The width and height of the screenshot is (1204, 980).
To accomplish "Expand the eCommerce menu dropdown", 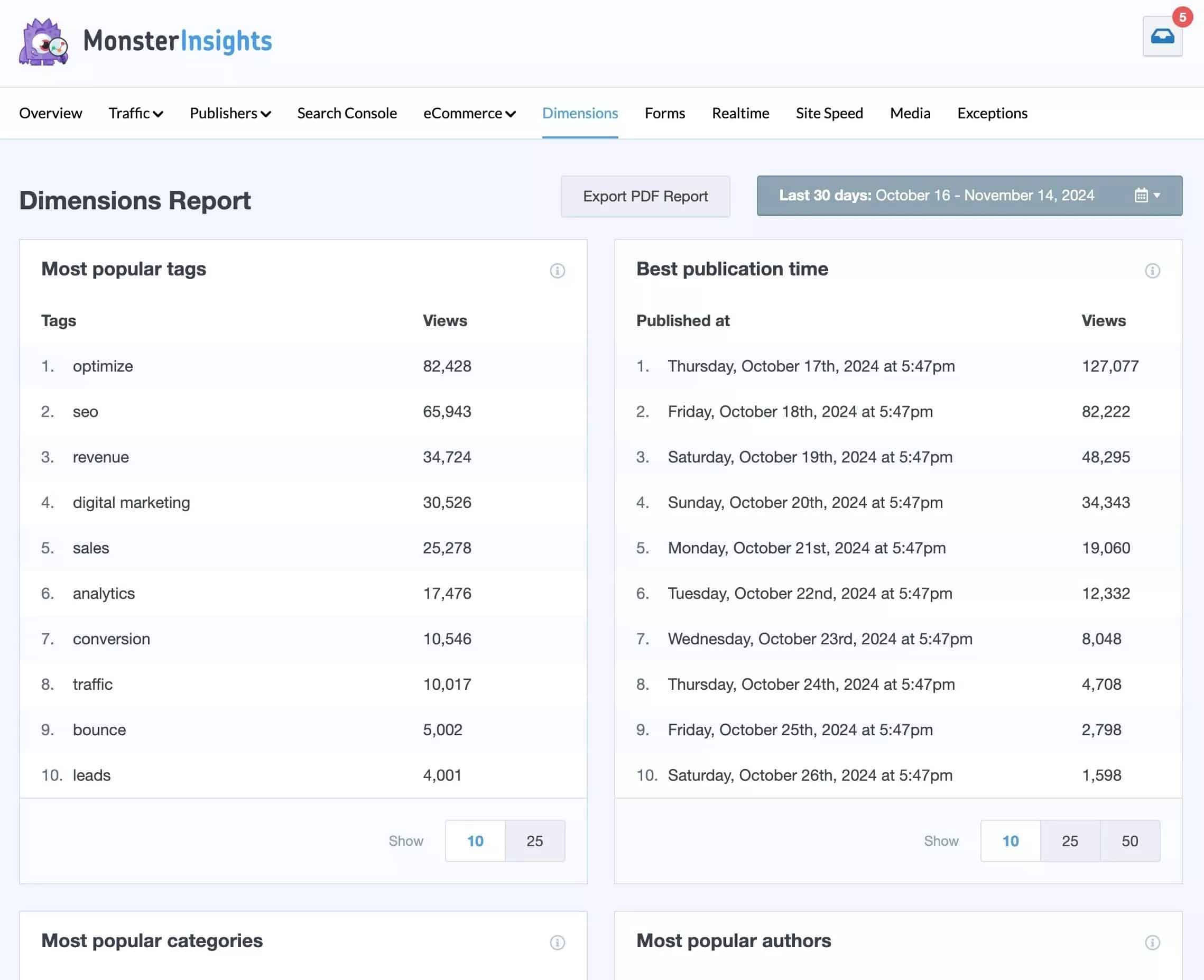I will pos(469,114).
